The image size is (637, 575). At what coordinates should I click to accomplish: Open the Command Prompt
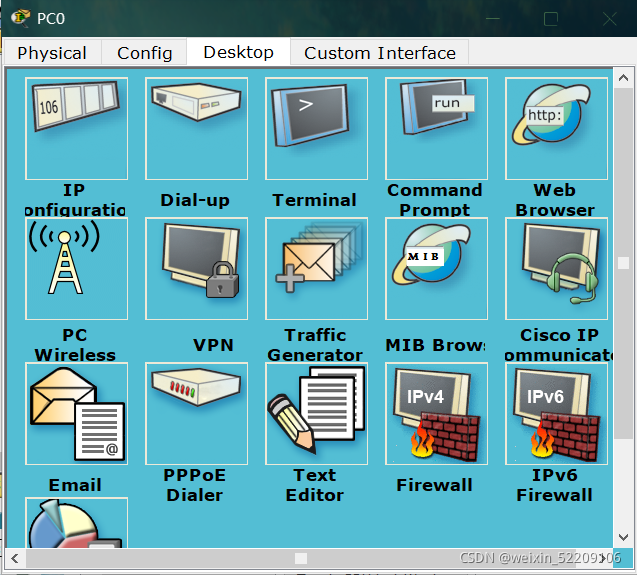pos(437,128)
